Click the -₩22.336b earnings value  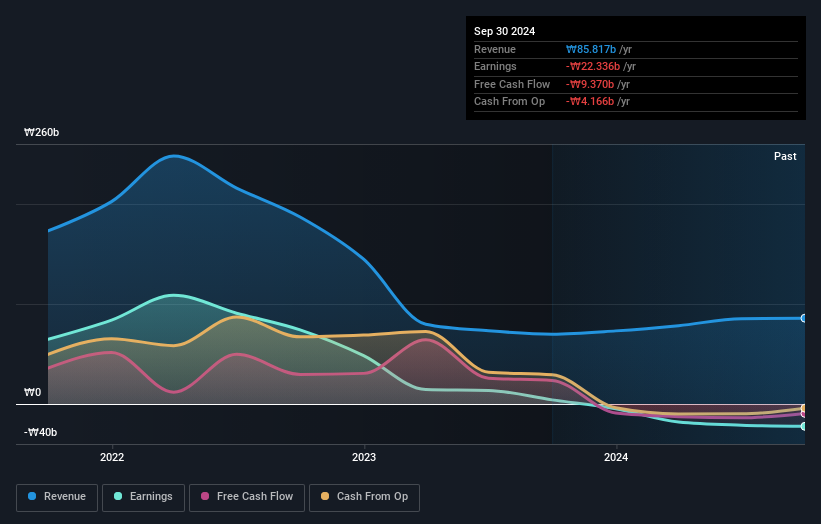(x=593, y=66)
